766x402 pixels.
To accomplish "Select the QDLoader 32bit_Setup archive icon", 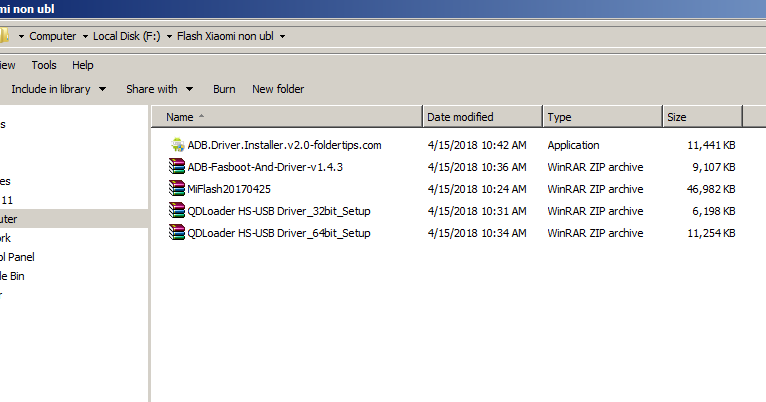I will point(177,211).
